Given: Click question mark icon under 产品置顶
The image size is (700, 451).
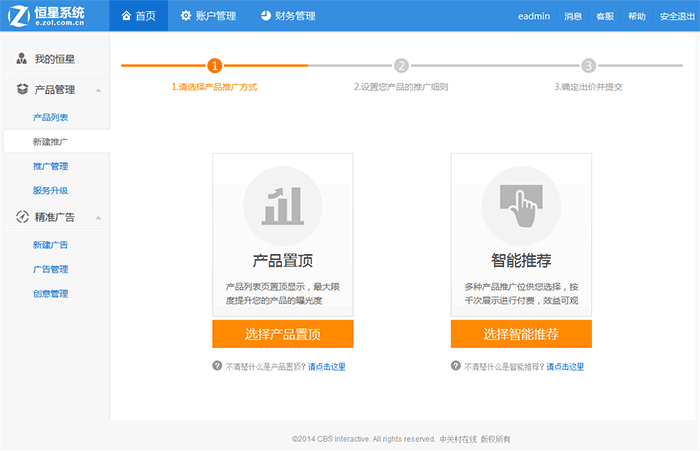Looking at the screenshot, I should (217, 366).
